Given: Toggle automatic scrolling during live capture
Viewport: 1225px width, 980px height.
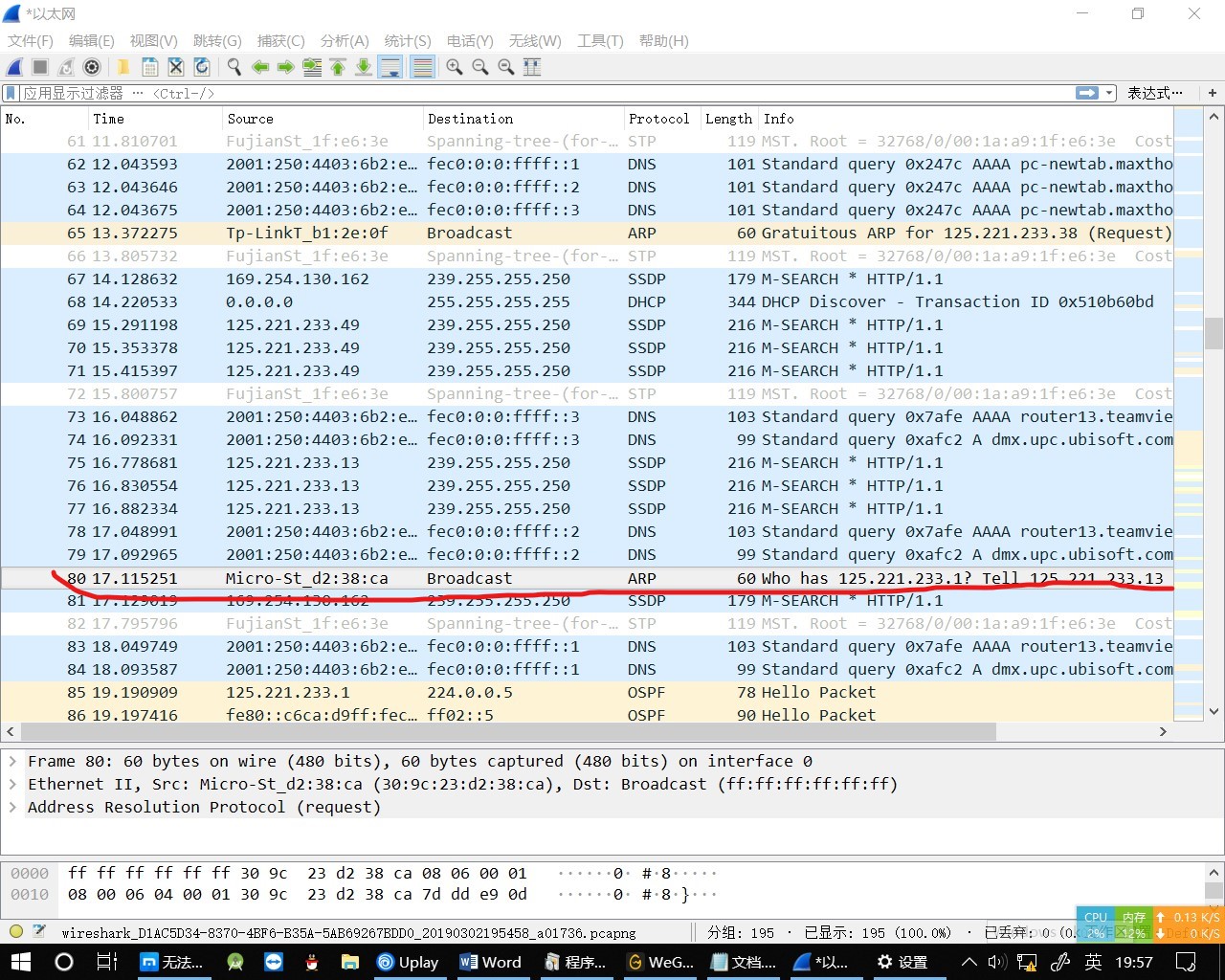Looking at the screenshot, I should tap(390, 66).
